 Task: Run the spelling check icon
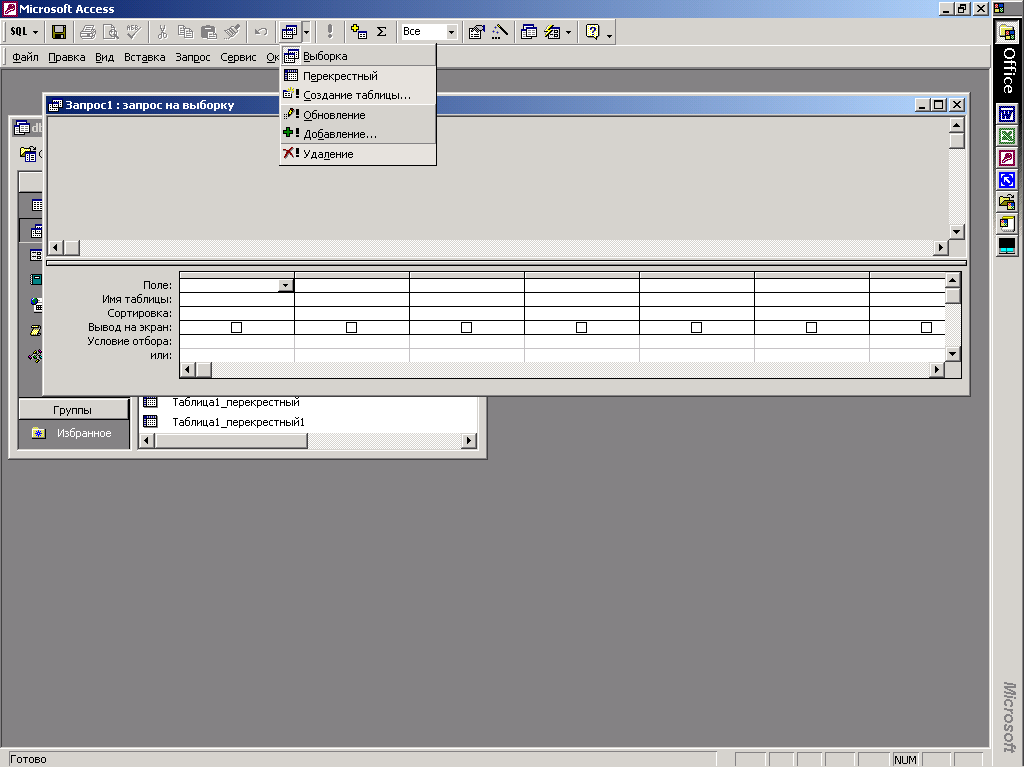pyautogui.click(x=134, y=31)
